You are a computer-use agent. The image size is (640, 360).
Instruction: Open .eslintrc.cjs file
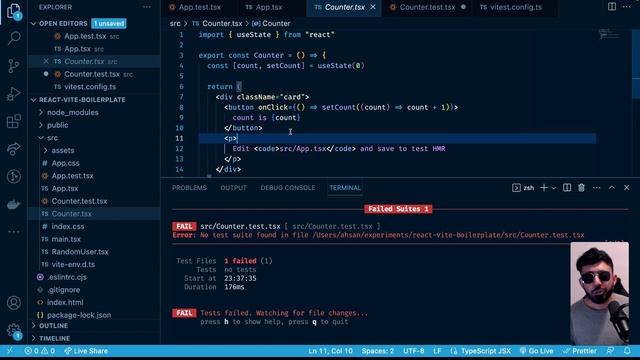pyautogui.click(x=67, y=277)
